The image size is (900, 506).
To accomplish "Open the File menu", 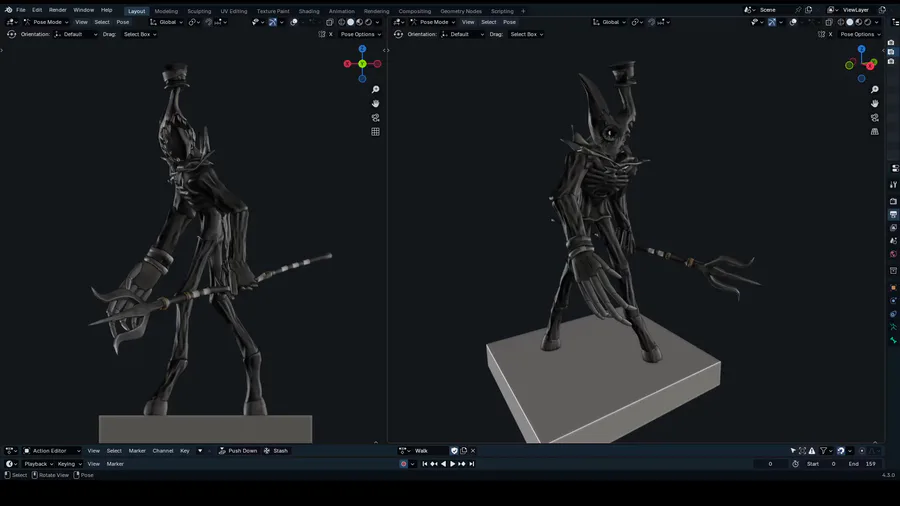I will click(x=21, y=10).
